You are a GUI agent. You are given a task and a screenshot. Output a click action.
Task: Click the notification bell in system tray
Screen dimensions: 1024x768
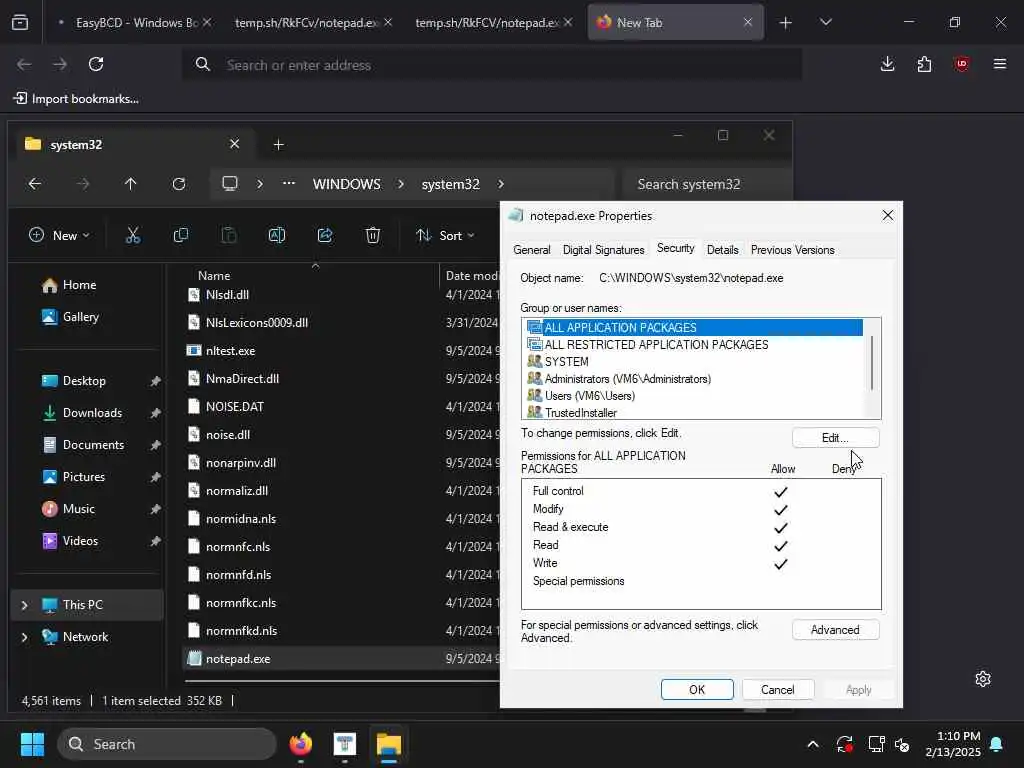coord(997,744)
